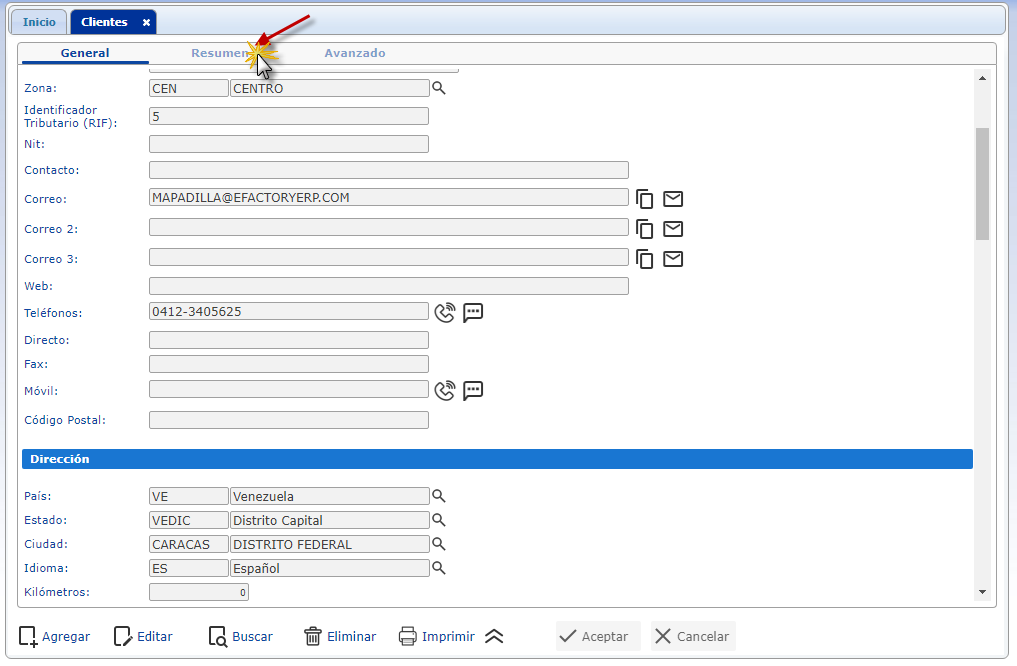The image size is (1017, 666).
Task: Click the Buscar button
Action: pos(241,636)
